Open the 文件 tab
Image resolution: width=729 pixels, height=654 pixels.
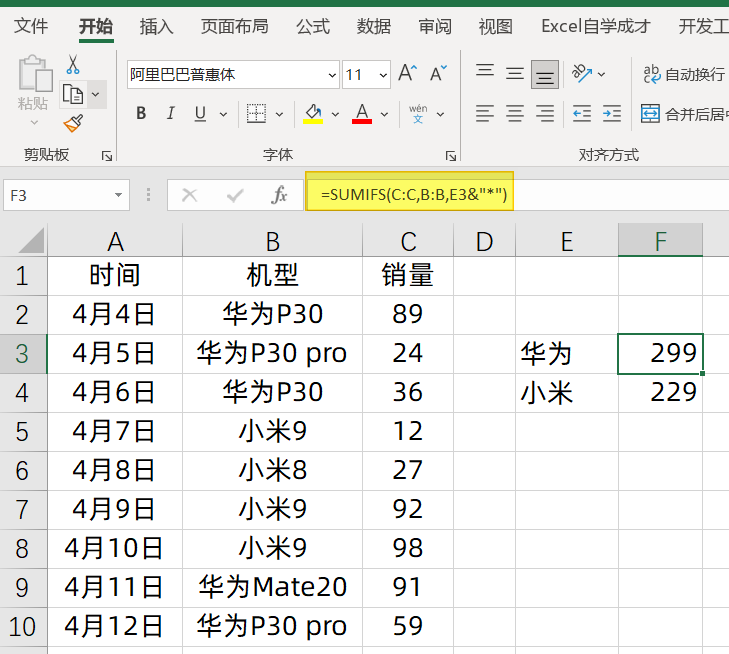[x=31, y=26]
